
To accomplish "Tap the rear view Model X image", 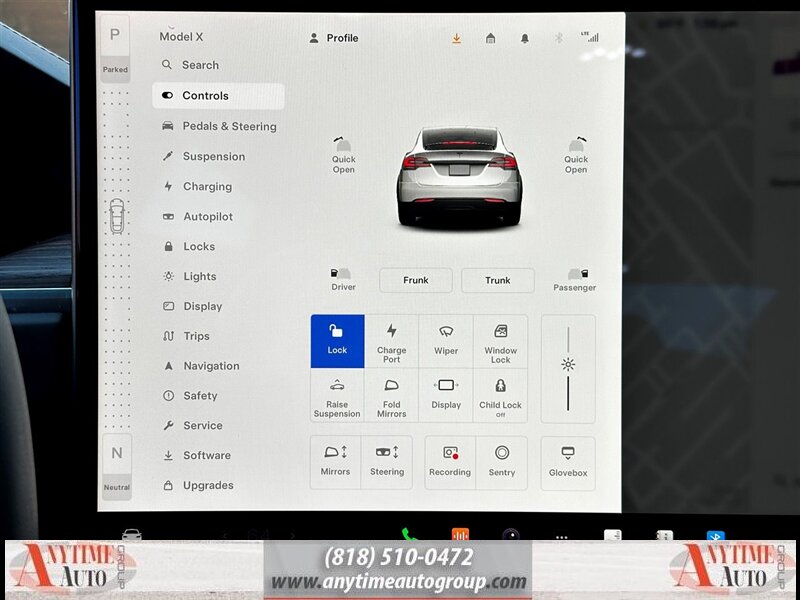I will 460,177.
